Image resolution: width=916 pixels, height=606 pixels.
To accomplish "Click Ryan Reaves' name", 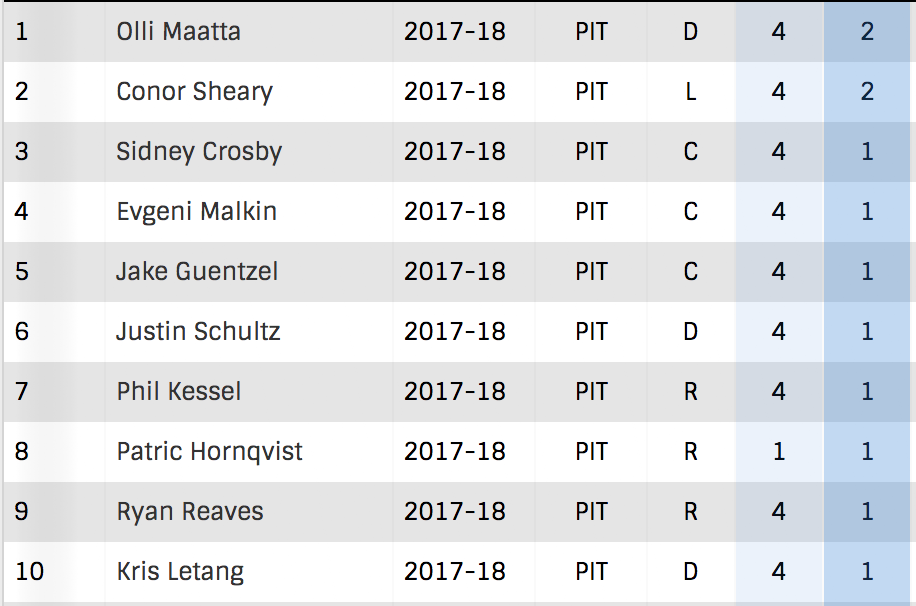I will click(x=190, y=512).
